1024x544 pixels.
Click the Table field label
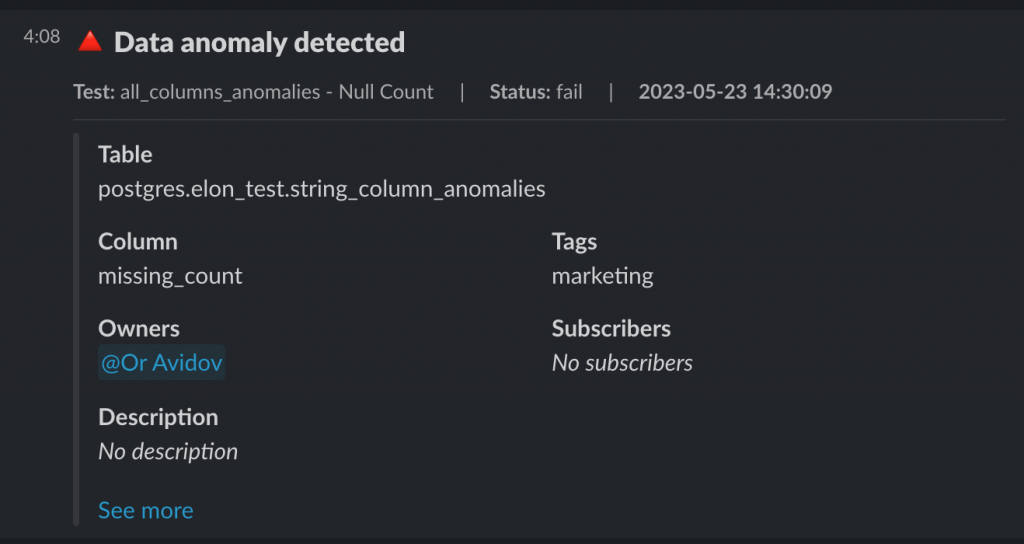coord(125,154)
